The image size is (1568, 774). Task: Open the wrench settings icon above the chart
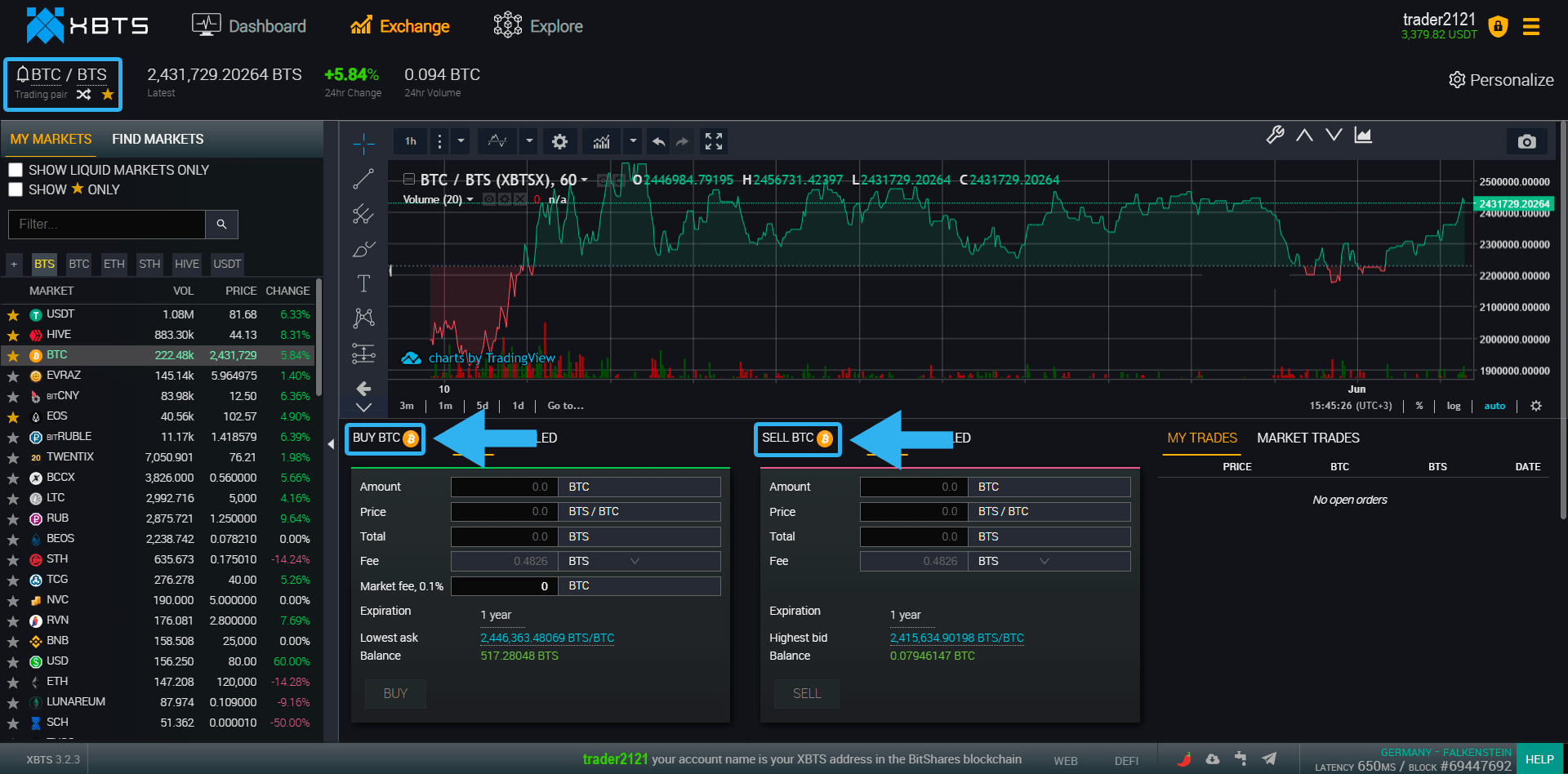pos(1275,136)
